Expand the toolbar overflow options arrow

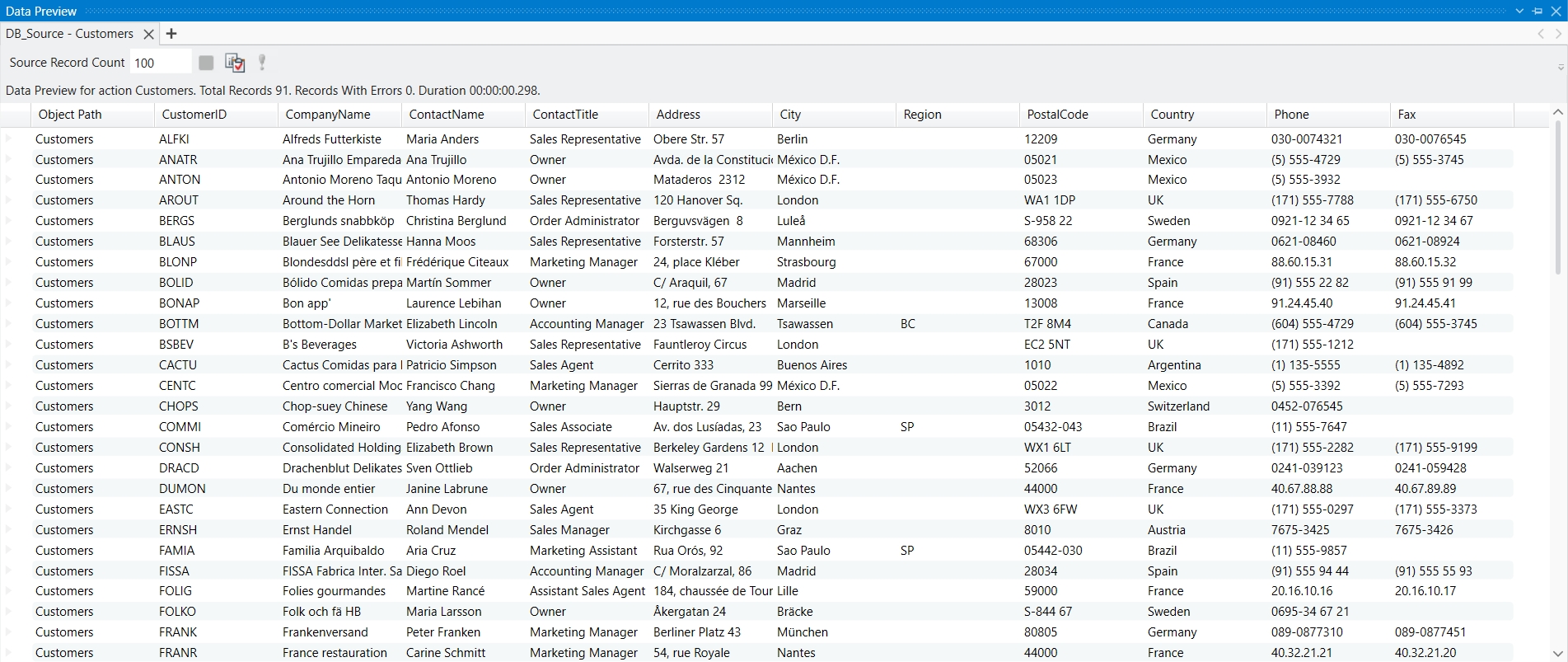[x=1560, y=68]
